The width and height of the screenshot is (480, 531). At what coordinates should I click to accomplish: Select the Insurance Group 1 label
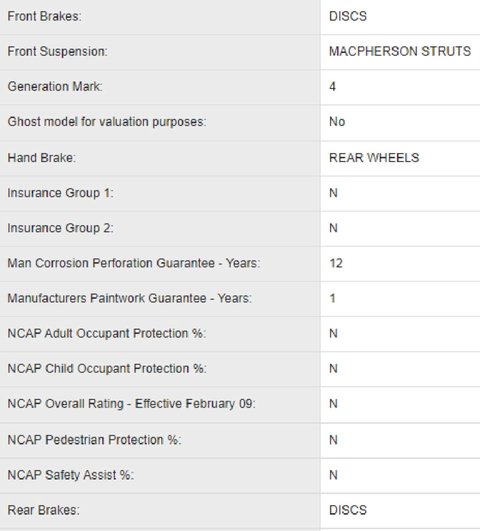60,193
